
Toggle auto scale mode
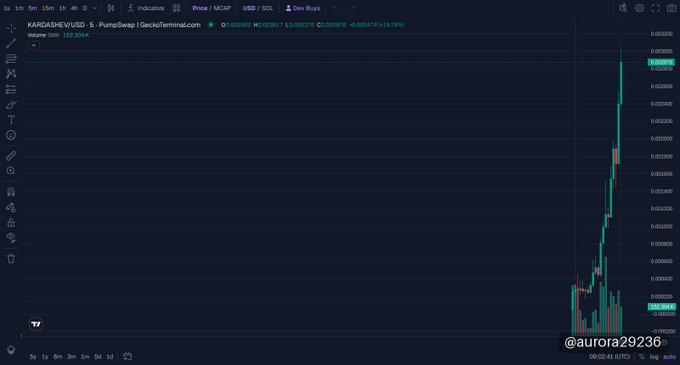[x=669, y=356]
